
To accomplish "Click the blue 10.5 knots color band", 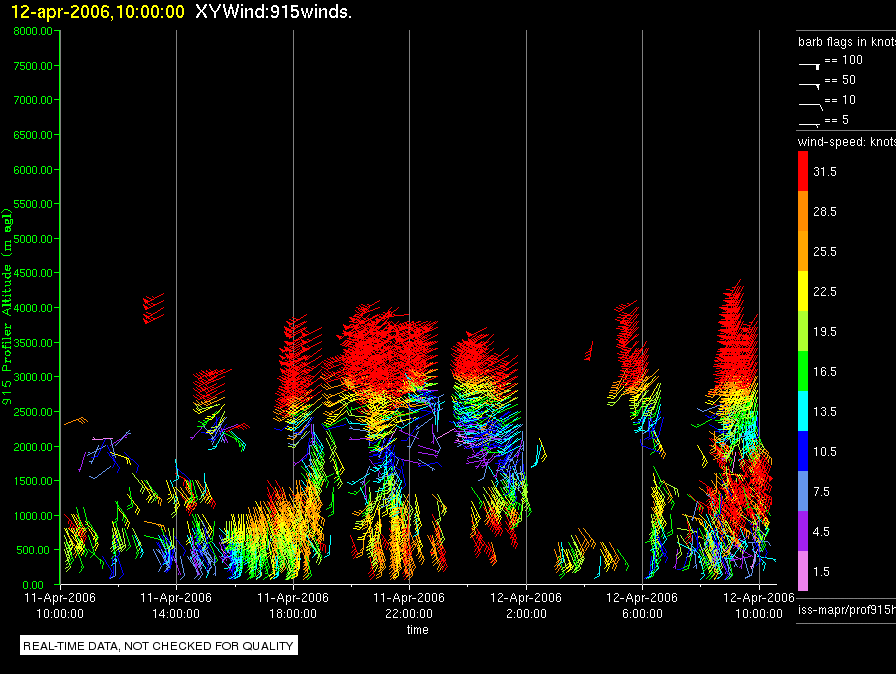I will pos(803,451).
